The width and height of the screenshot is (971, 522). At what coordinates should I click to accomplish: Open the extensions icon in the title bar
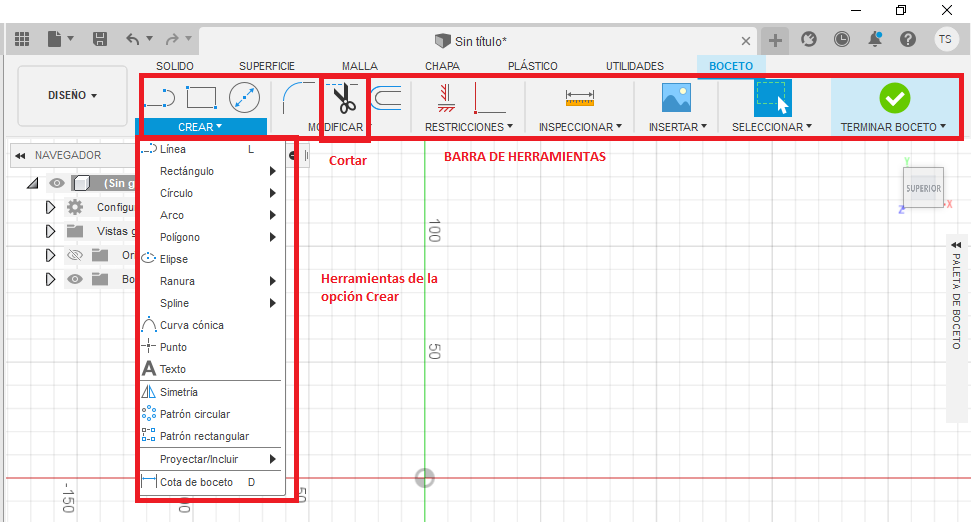(809, 40)
